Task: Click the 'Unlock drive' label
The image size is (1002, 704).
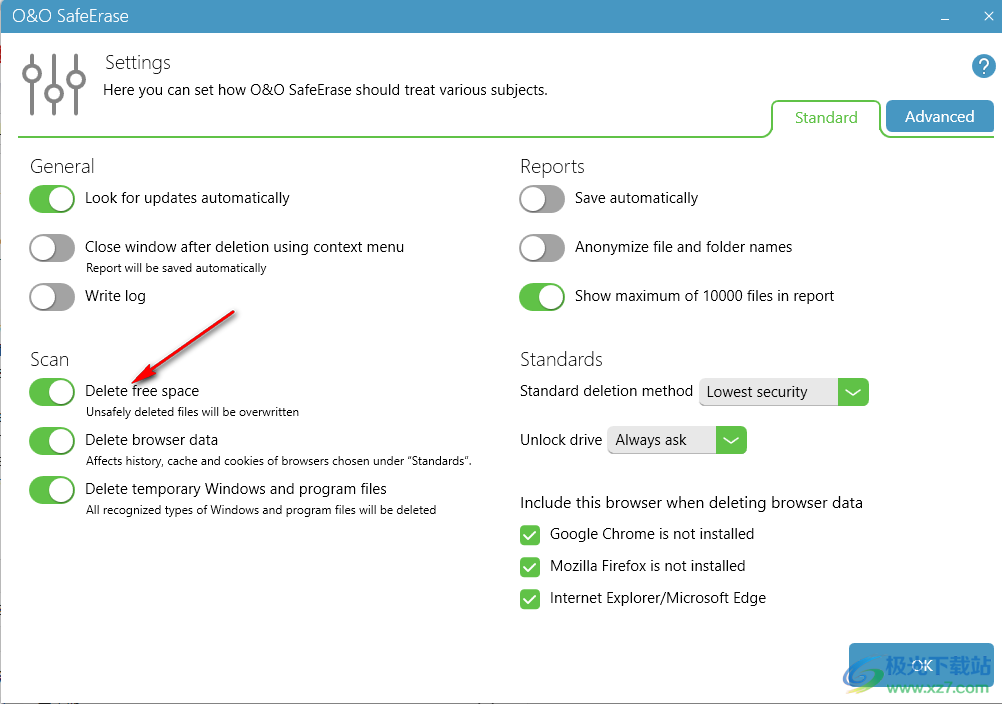Action: tap(560, 440)
